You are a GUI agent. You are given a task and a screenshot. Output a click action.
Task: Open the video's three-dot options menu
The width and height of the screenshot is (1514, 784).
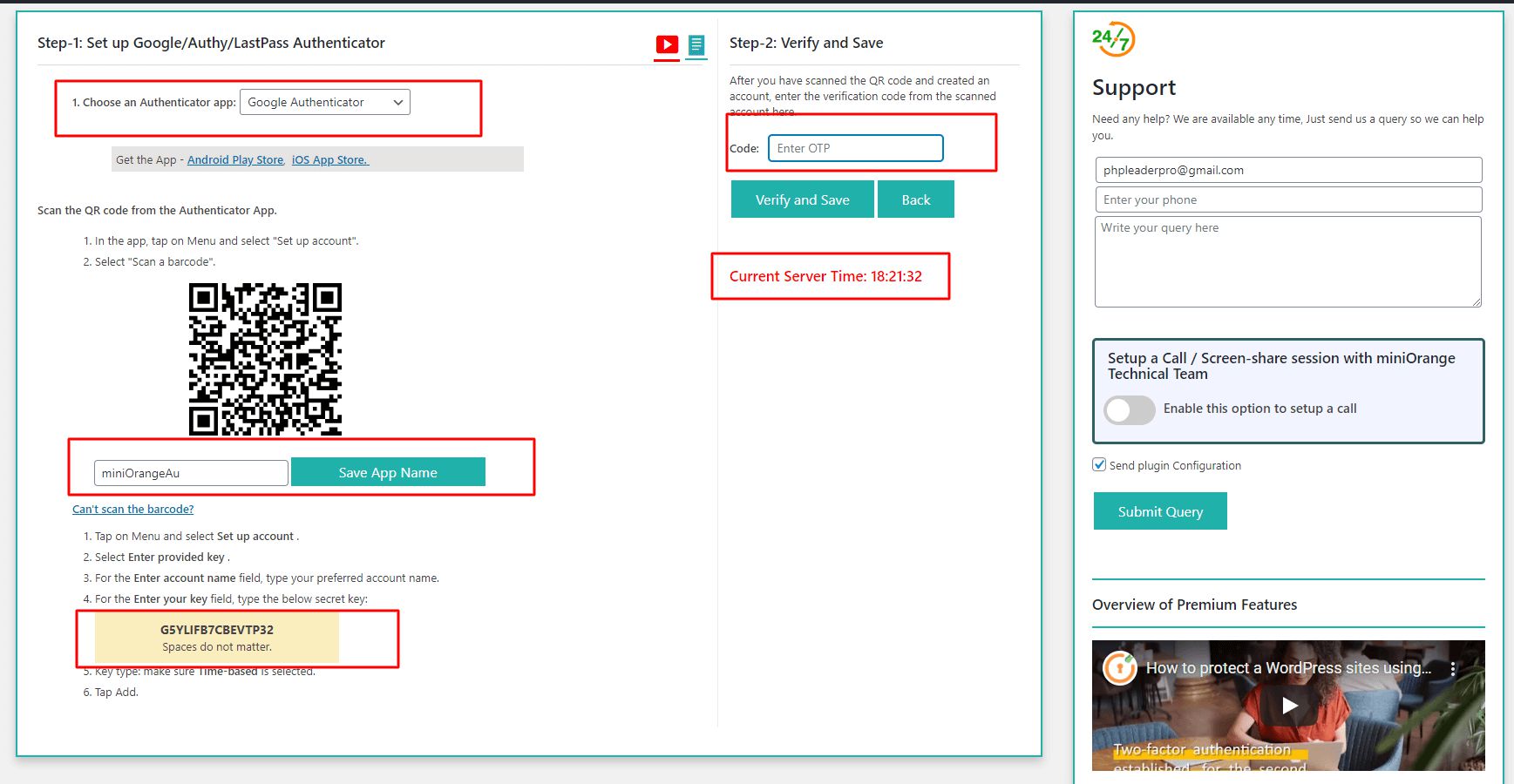[1452, 668]
